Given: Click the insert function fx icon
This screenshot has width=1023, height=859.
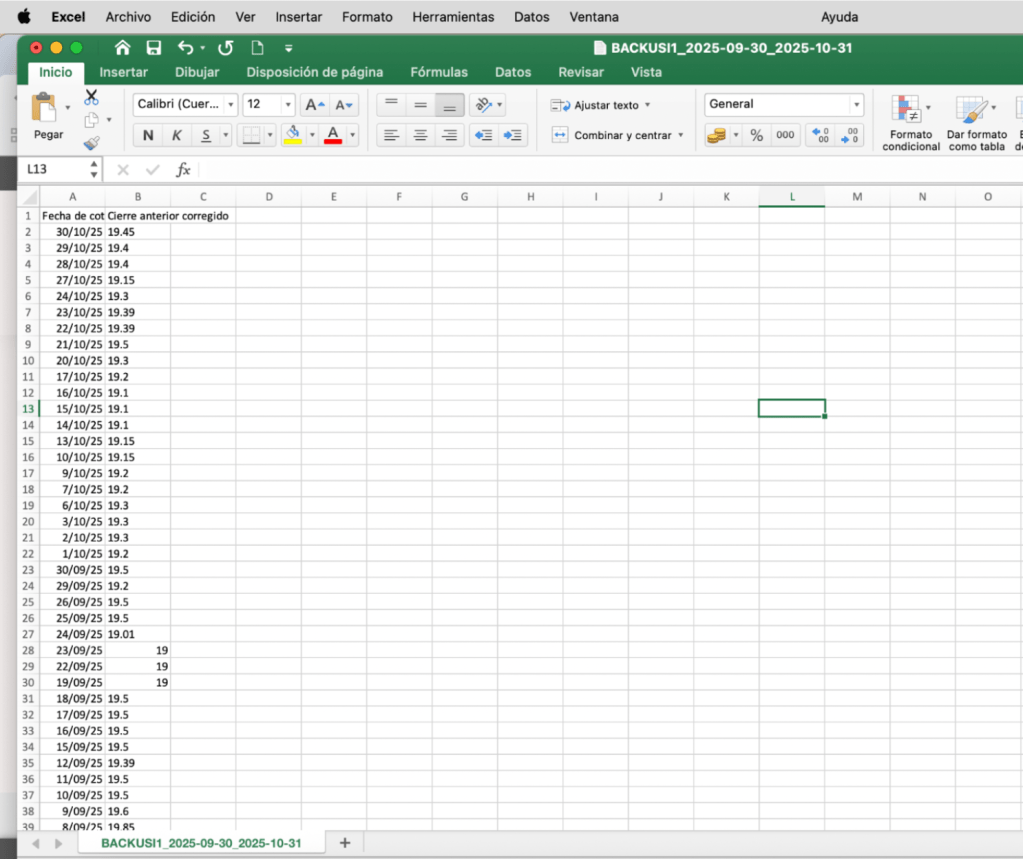Looking at the screenshot, I should click(x=183, y=170).
